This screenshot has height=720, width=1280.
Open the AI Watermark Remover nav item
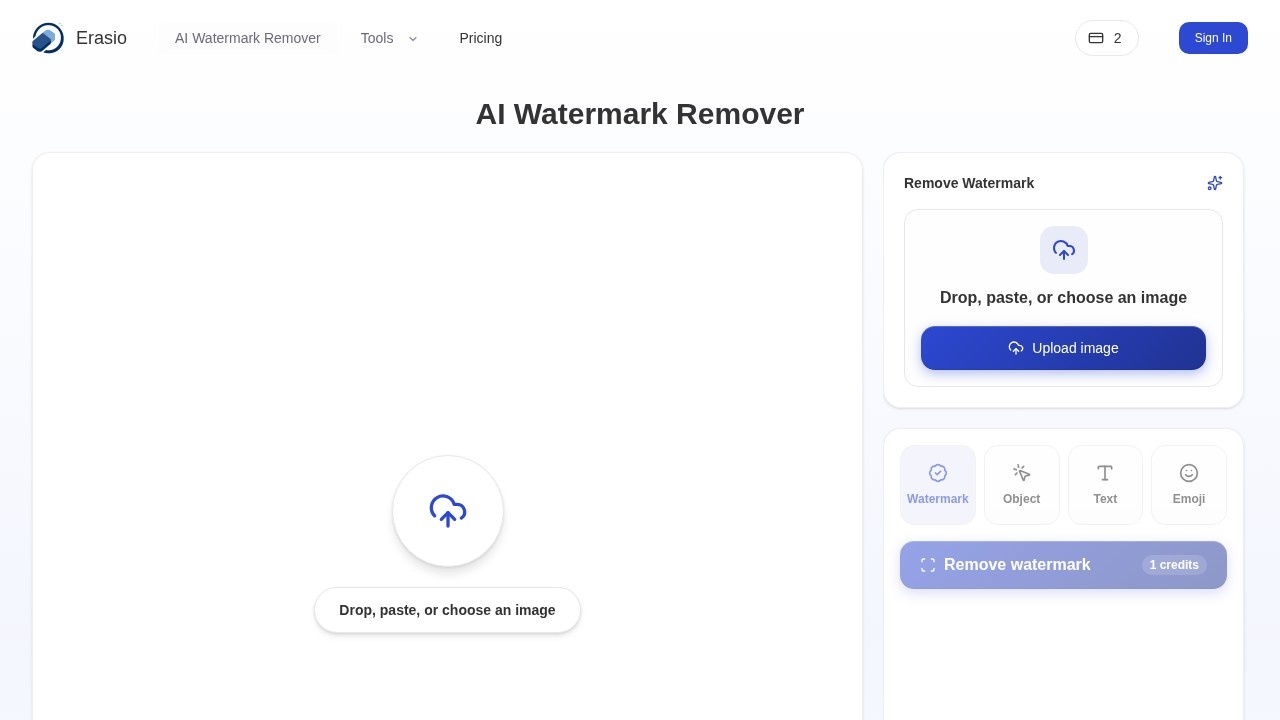pos(248,38)
